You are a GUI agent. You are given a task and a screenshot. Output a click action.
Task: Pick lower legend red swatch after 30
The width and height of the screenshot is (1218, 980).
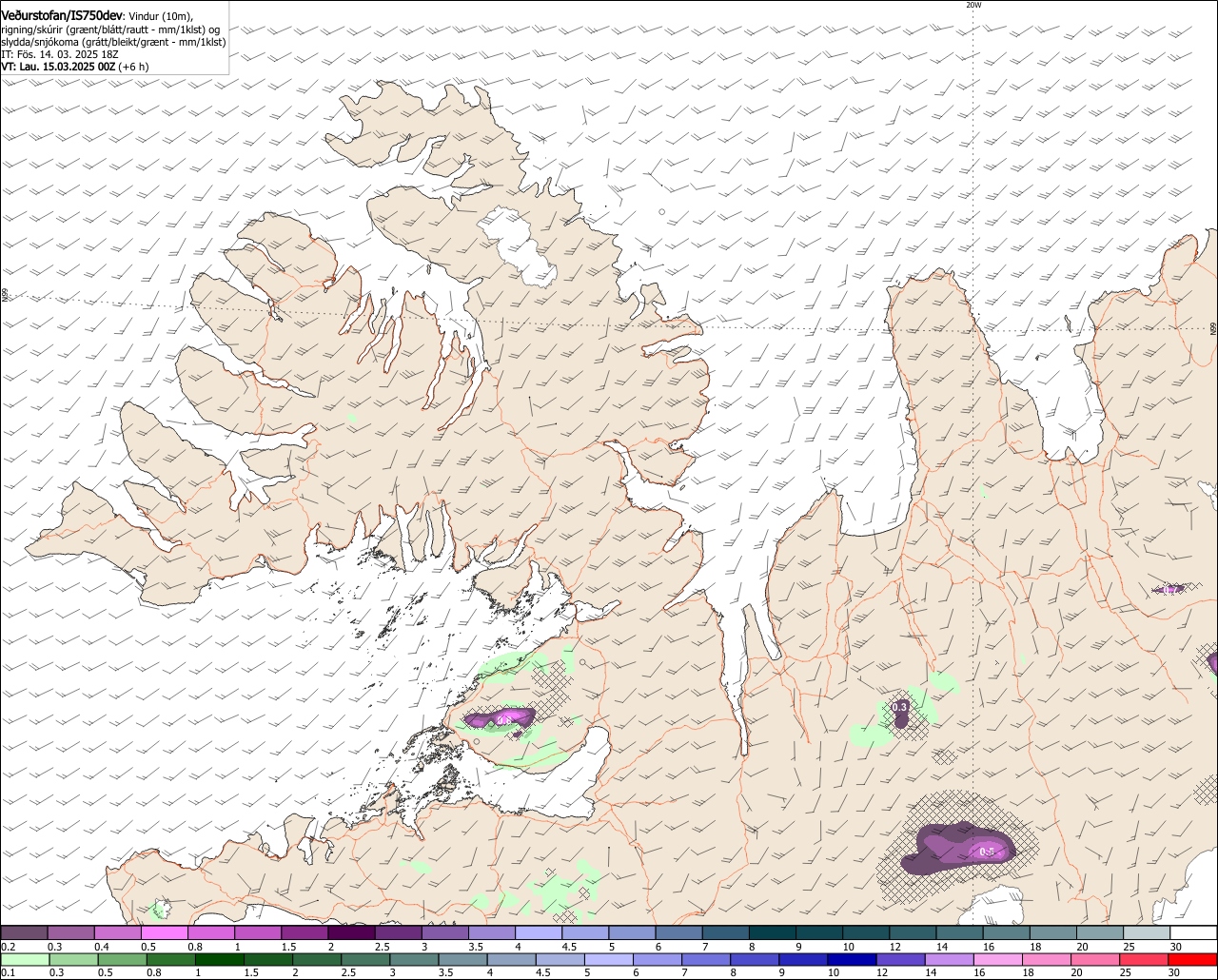[1192, 959]
